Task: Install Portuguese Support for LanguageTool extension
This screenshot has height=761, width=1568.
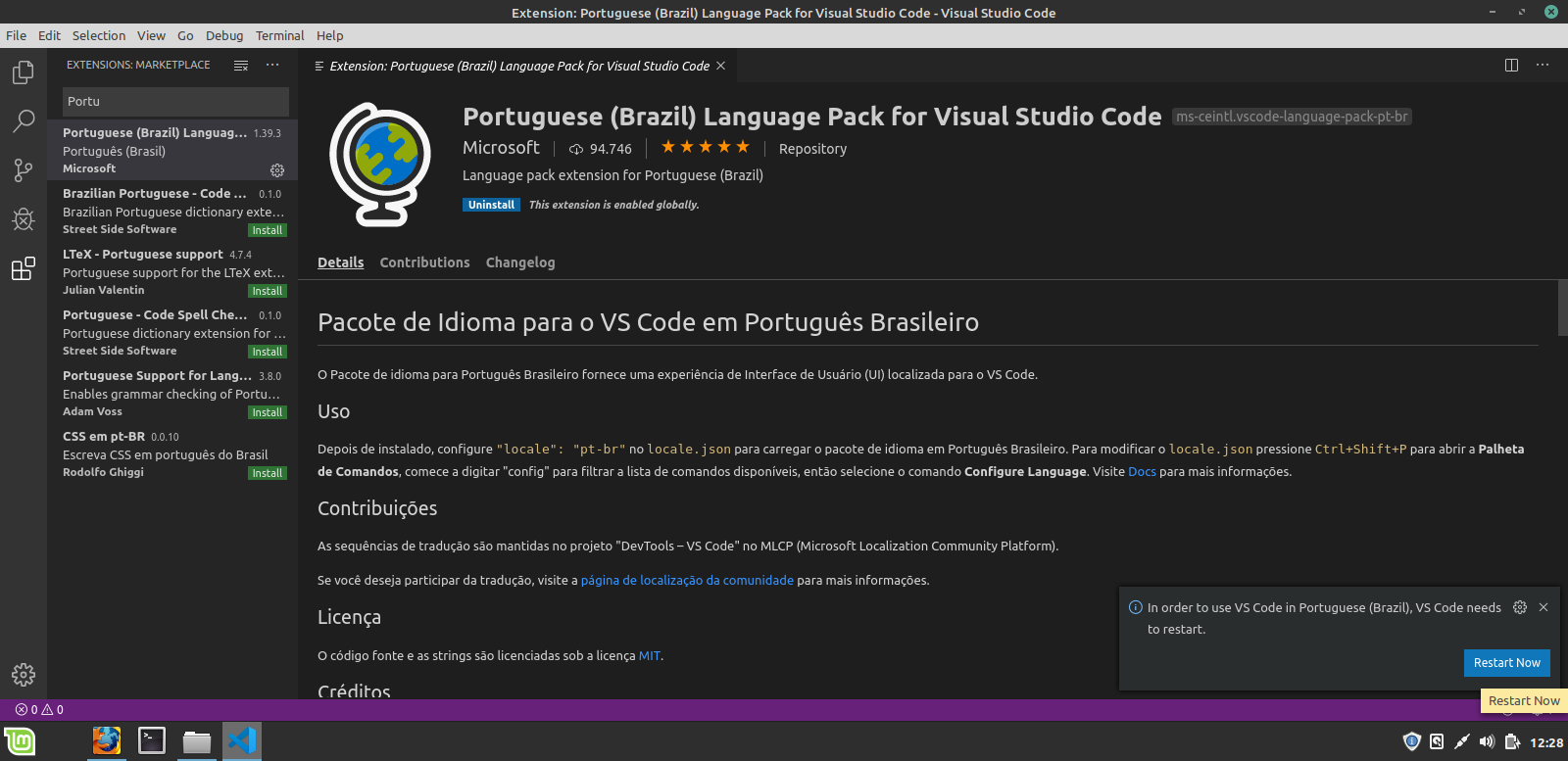Action: pyautogui.click(x=267, y=412)
